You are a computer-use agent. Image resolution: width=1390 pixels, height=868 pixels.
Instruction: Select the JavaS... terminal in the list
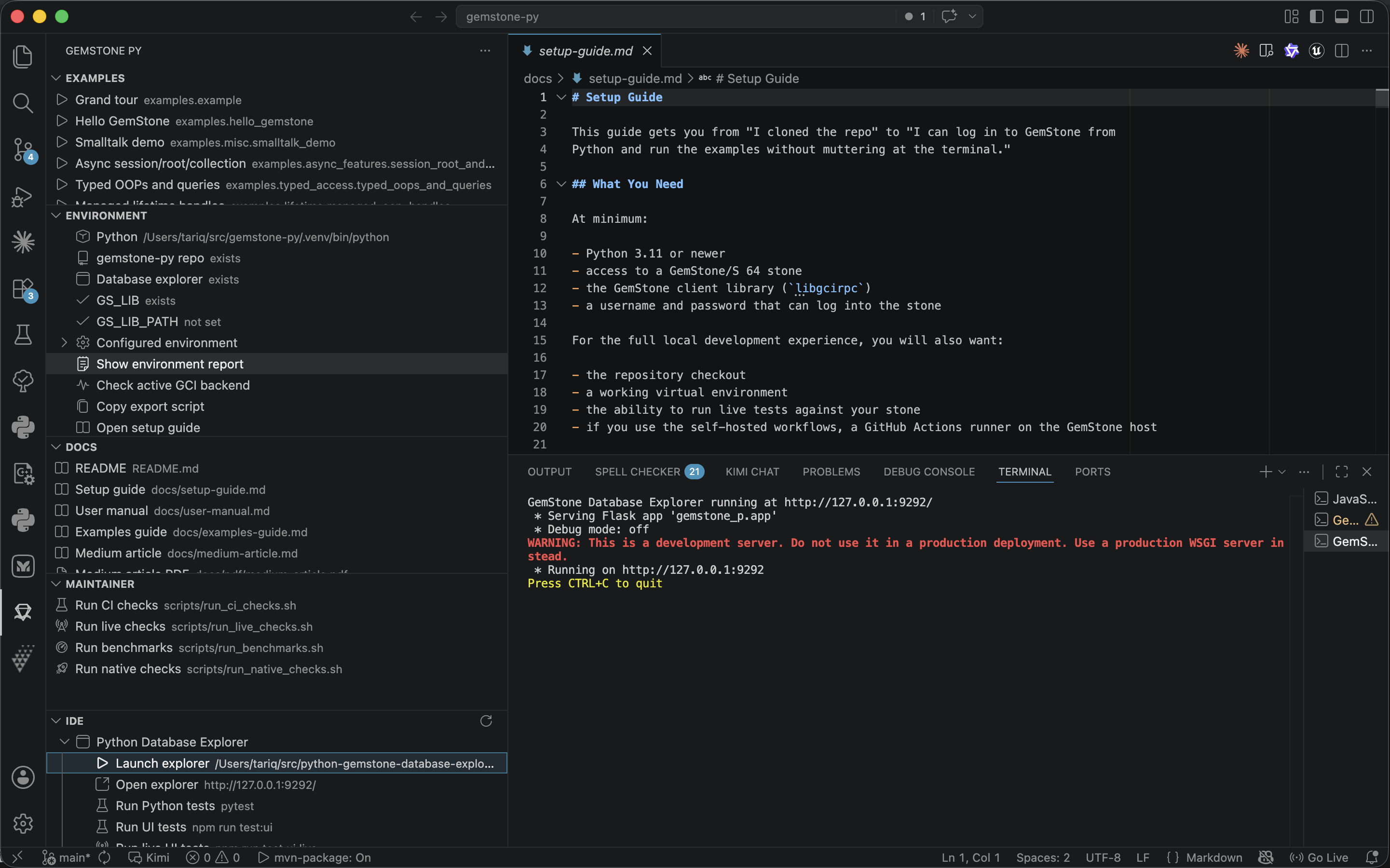1346,499
